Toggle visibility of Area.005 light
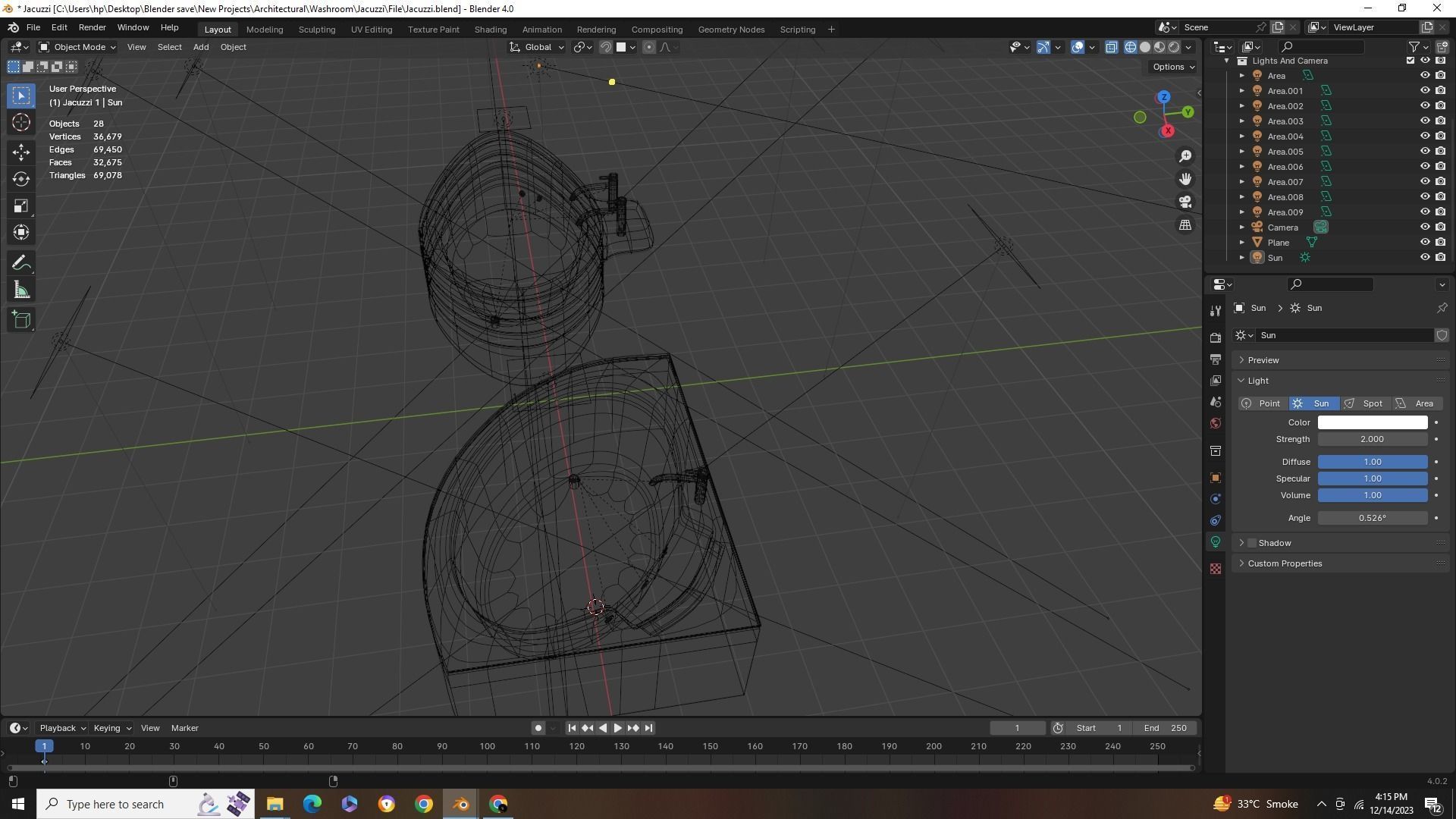 click(1424, 152)
